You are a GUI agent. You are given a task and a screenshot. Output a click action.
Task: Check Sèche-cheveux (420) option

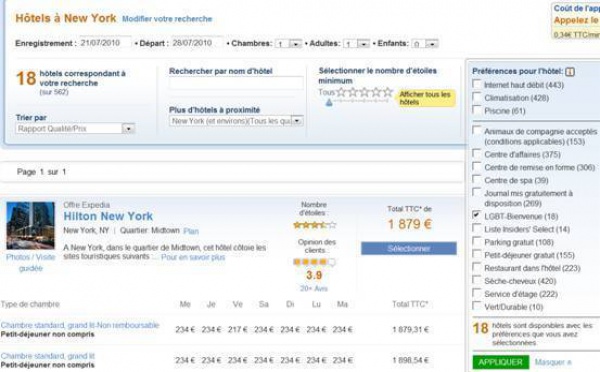pos(477,280)
